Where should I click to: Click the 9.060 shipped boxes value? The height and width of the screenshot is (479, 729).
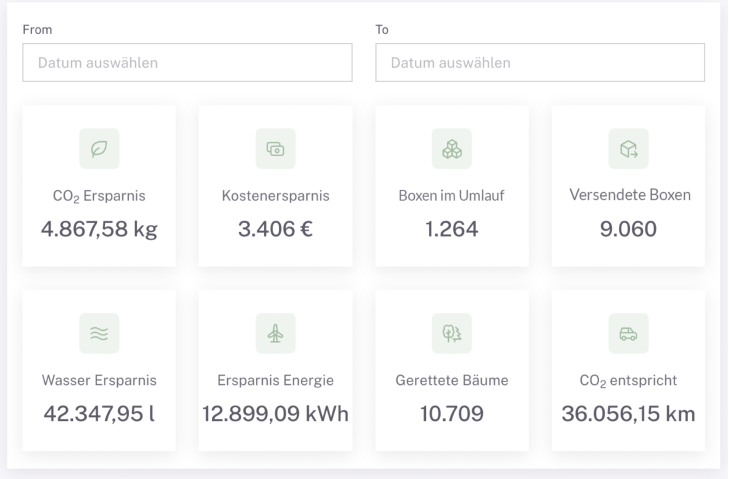click(x=629, y=229)
